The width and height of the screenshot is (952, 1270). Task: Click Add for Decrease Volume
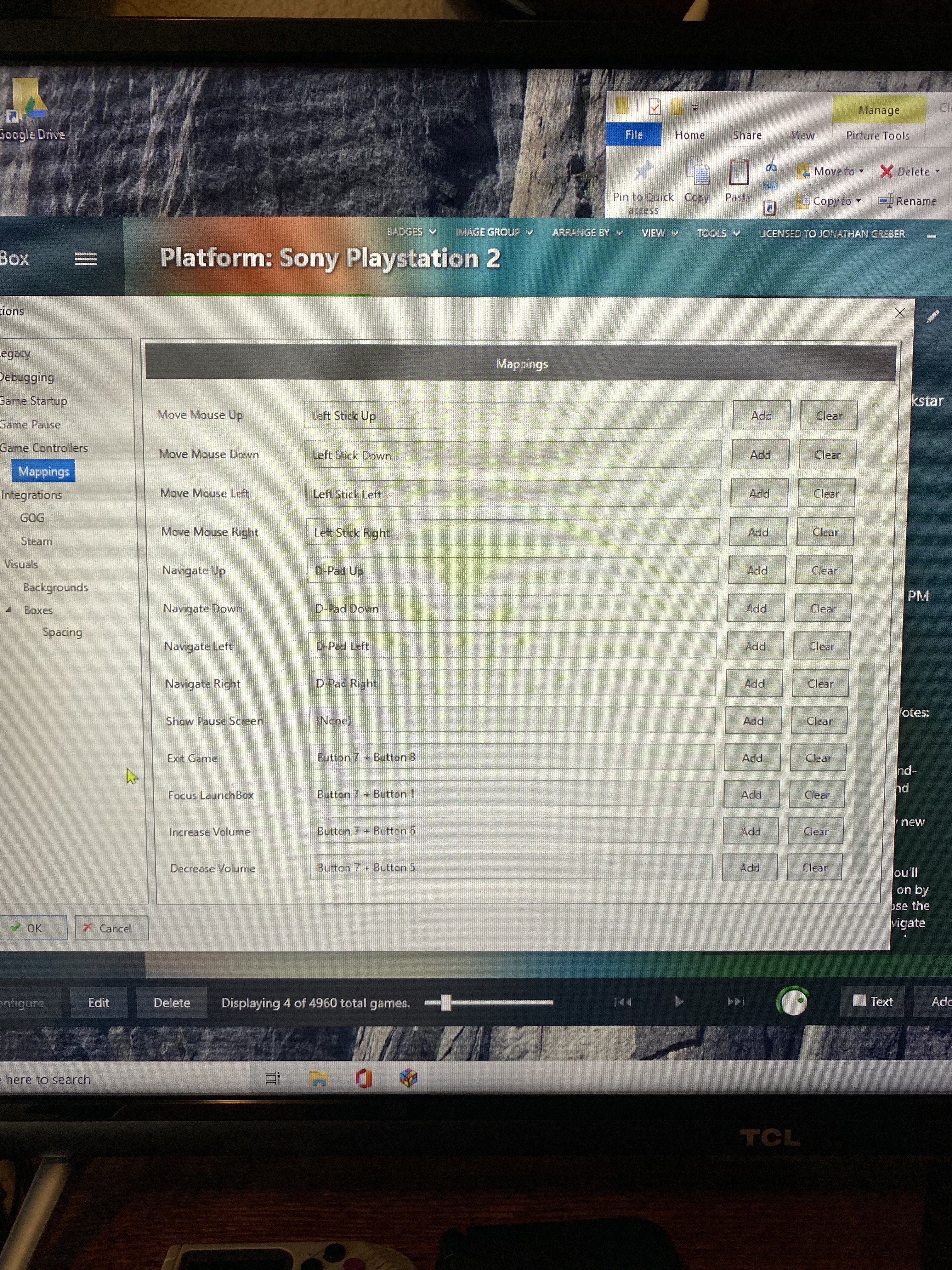(750, 867)
